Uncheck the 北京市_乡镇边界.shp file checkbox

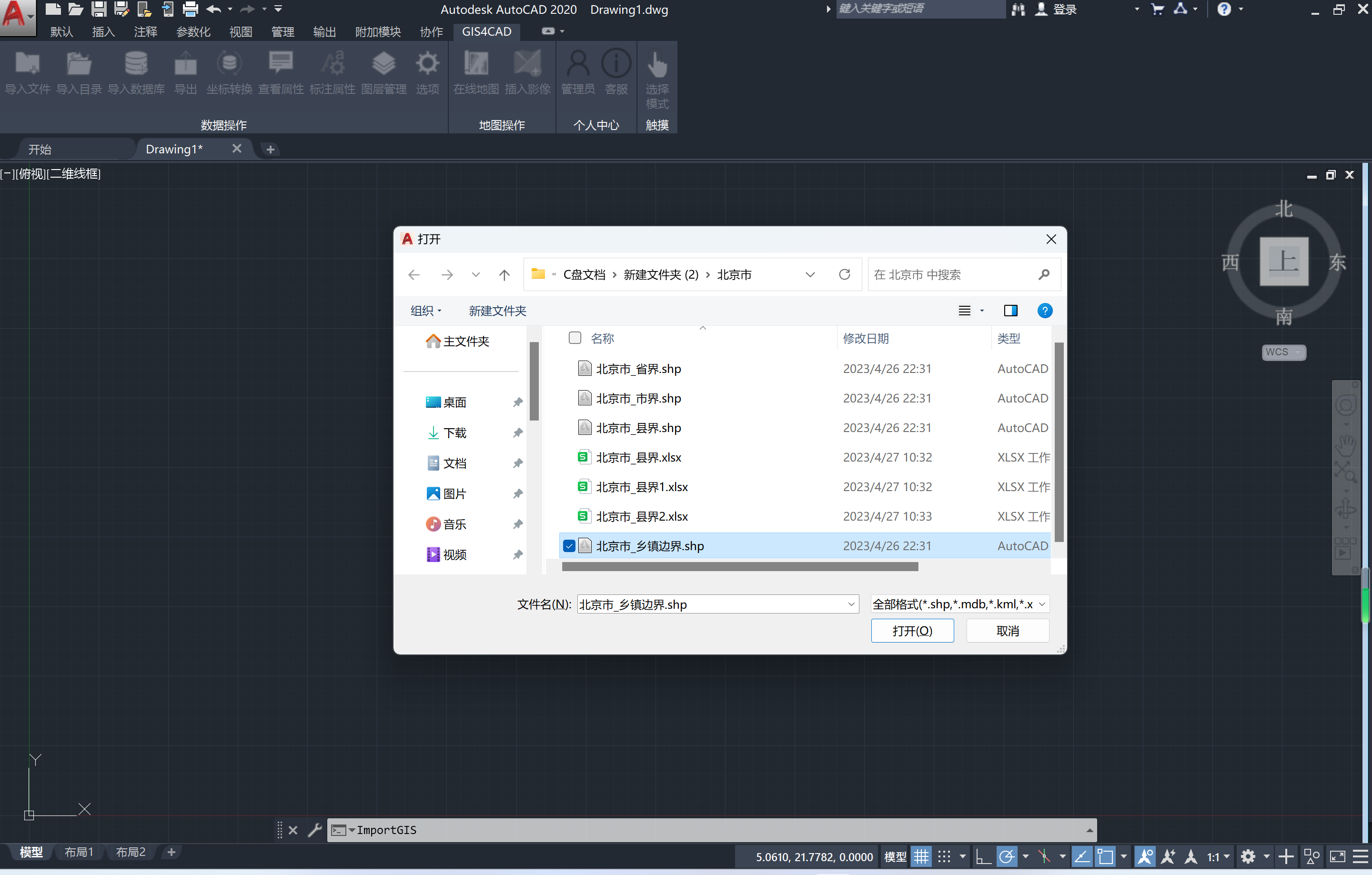pos(569,546)
